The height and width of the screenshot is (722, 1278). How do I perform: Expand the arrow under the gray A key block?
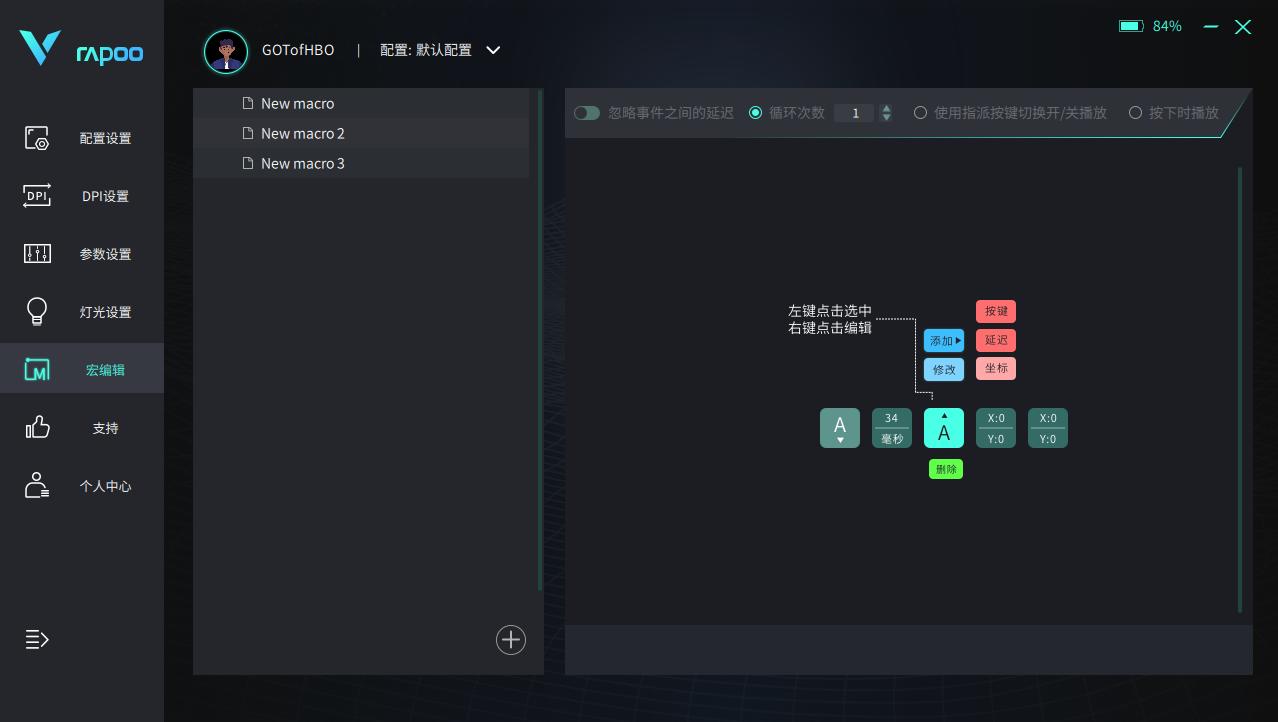coord(840,441)
